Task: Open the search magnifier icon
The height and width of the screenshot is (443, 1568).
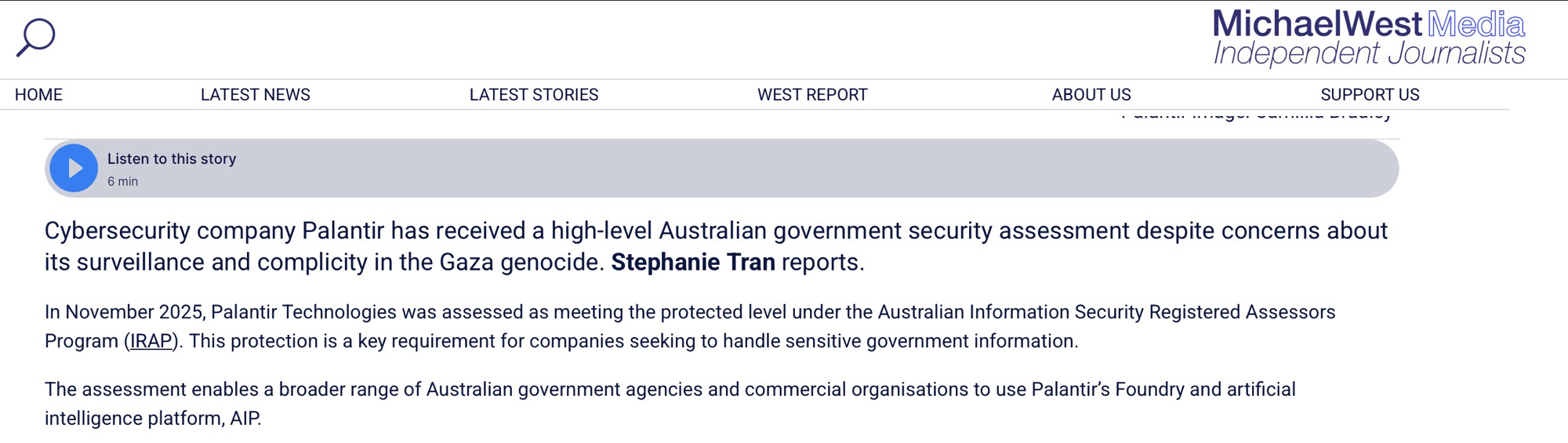Action: (36, 37)
